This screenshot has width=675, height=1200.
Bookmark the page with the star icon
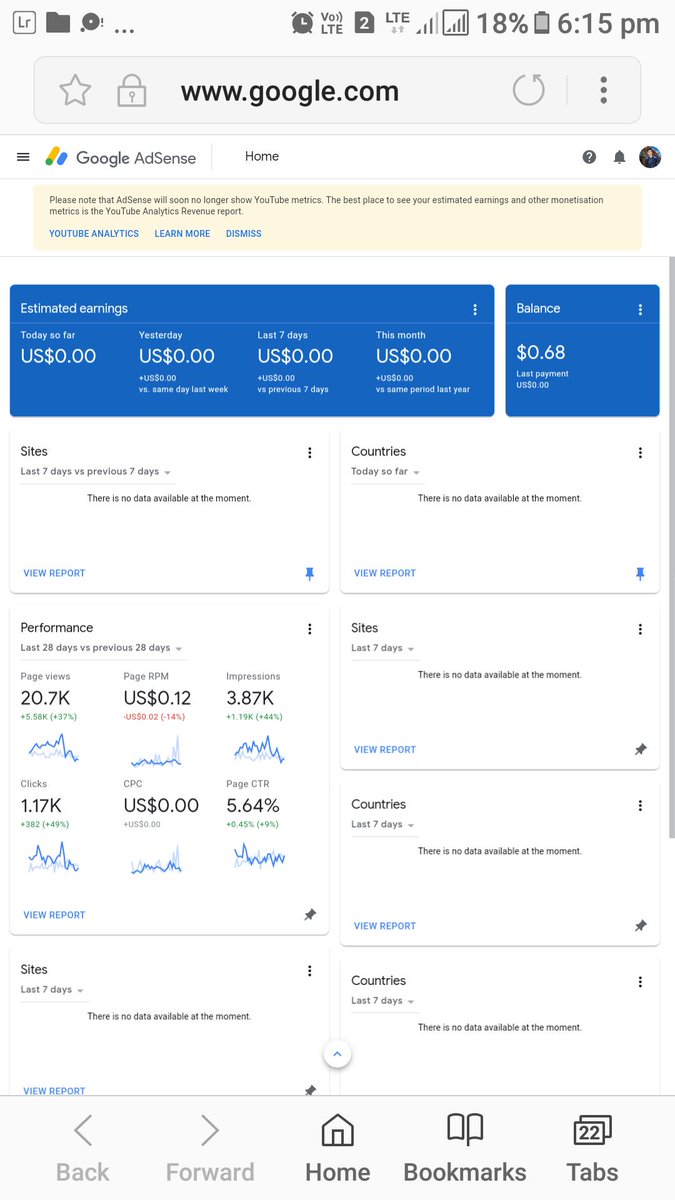pyautogui.click(x=75, y=91)
